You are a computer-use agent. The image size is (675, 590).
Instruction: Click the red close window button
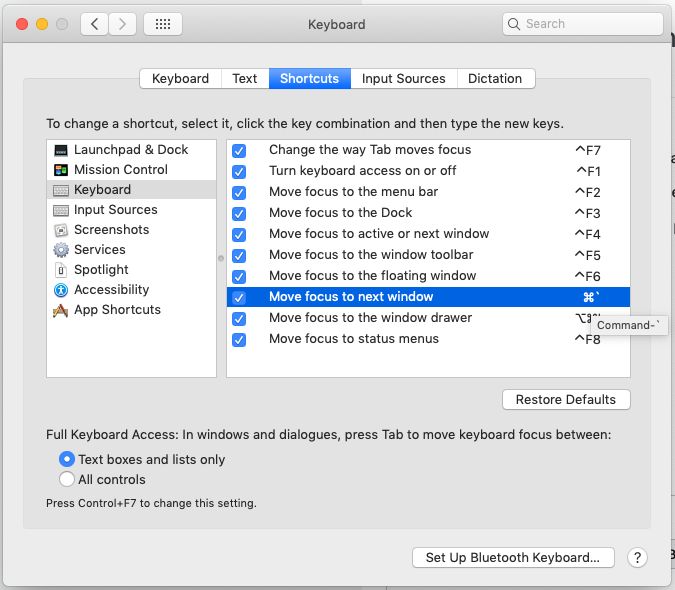pos(22,24)
